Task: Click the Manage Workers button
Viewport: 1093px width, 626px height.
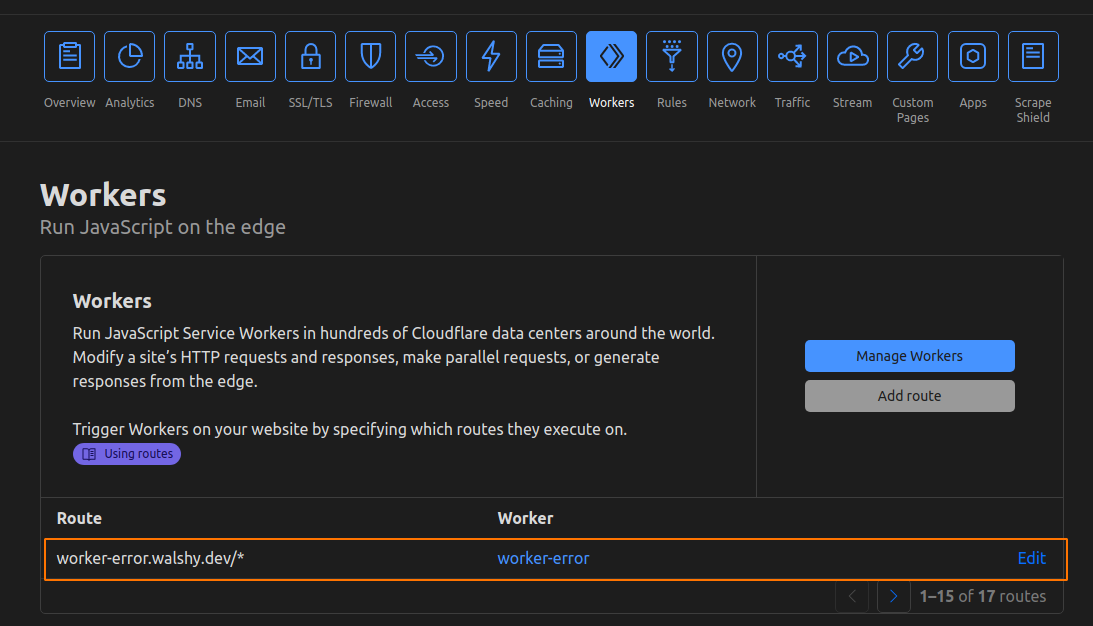Action: tap(909, 356)
